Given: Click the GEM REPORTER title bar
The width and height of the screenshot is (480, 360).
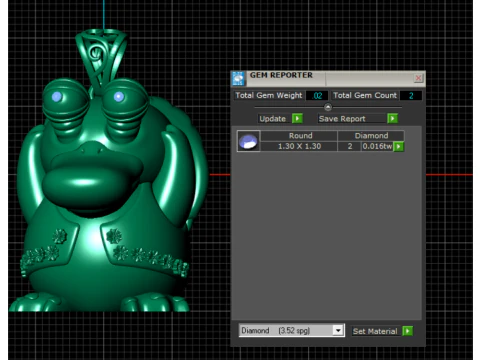Looking at the screenshot, I should click(x=328, y=79).
